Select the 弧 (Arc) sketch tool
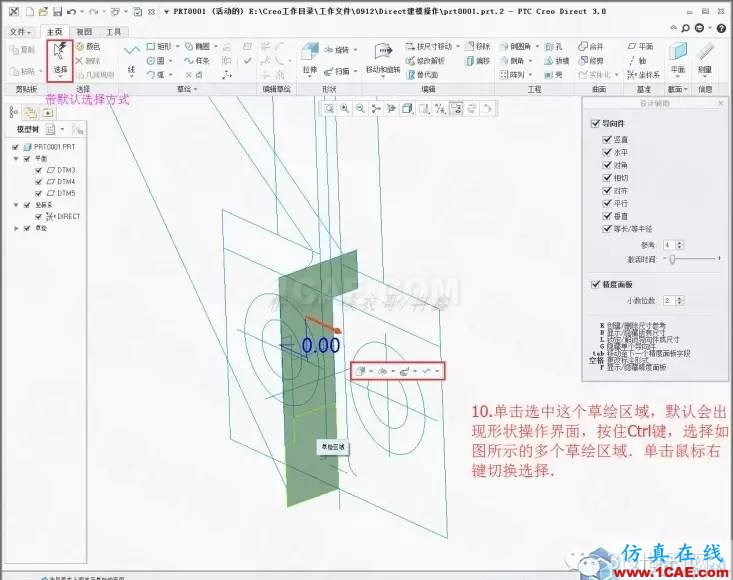Viewport: 733px width, 580px height. [x=156, y=74]
